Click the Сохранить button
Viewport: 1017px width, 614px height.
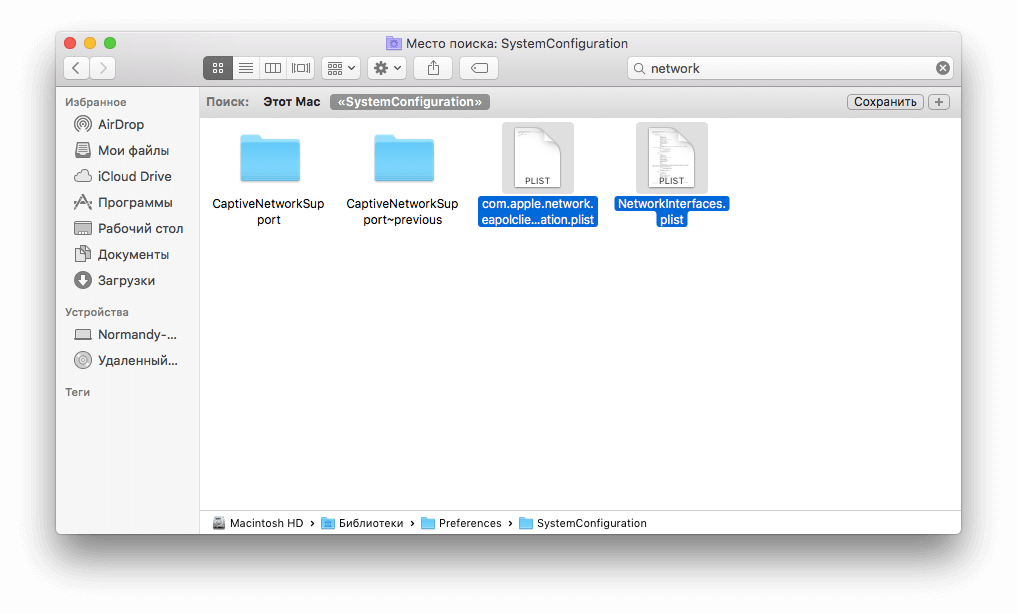885,102
